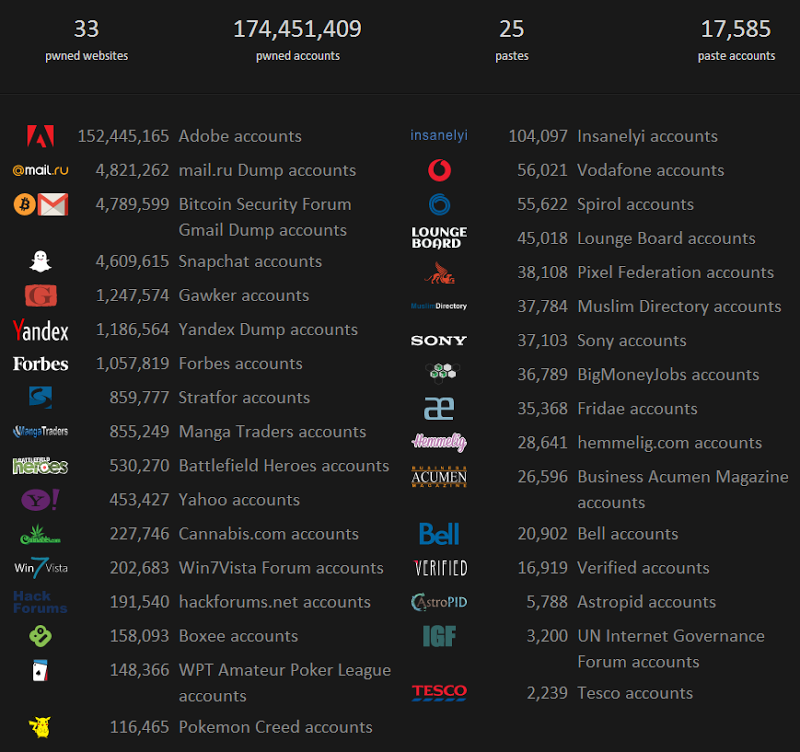This screenshot has height=752, width=800.
Task: Click the Verified logo
Action: [440, 568]
